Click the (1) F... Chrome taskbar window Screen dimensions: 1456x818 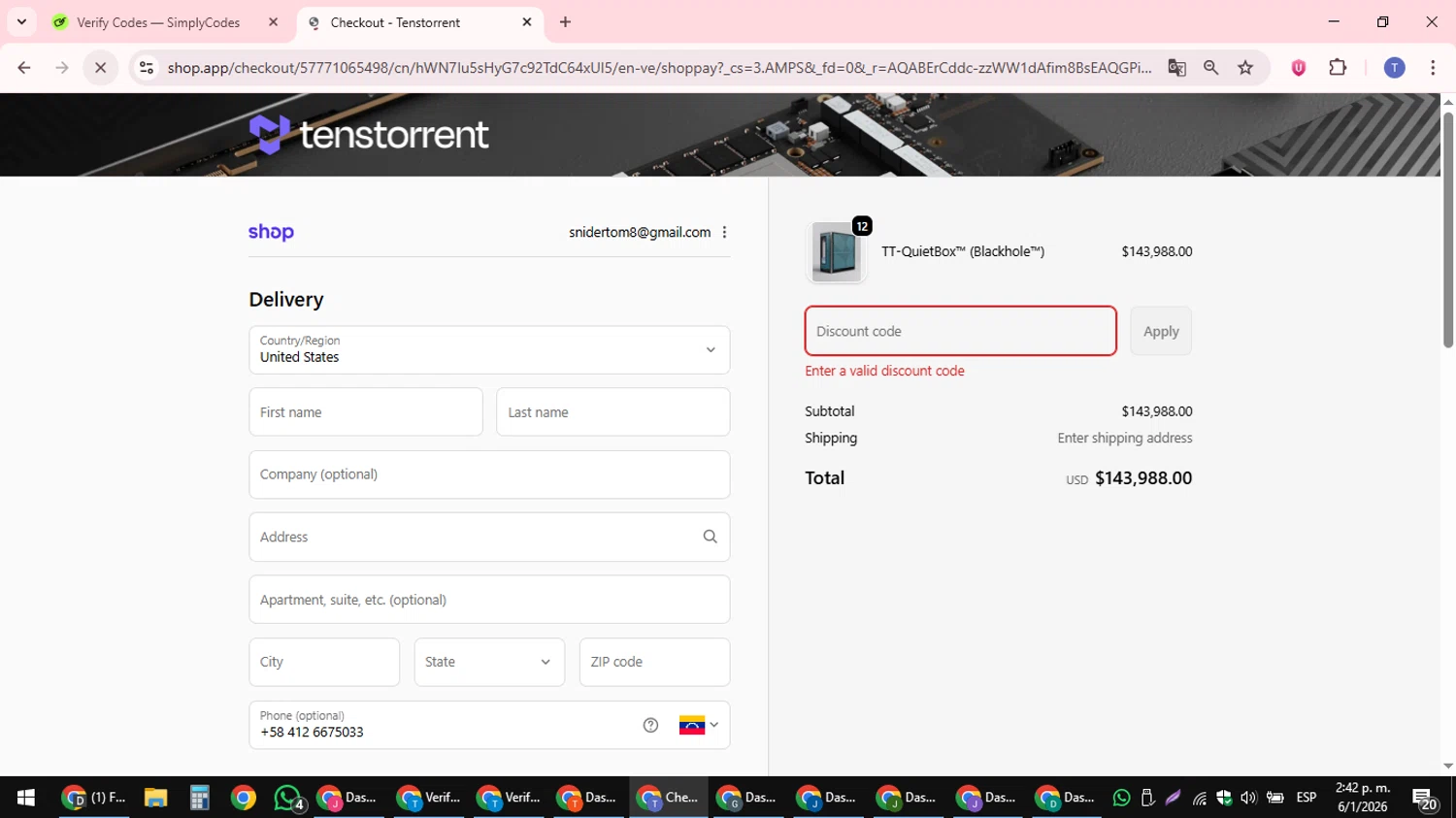pyautogui.click(x=94, y=798)
